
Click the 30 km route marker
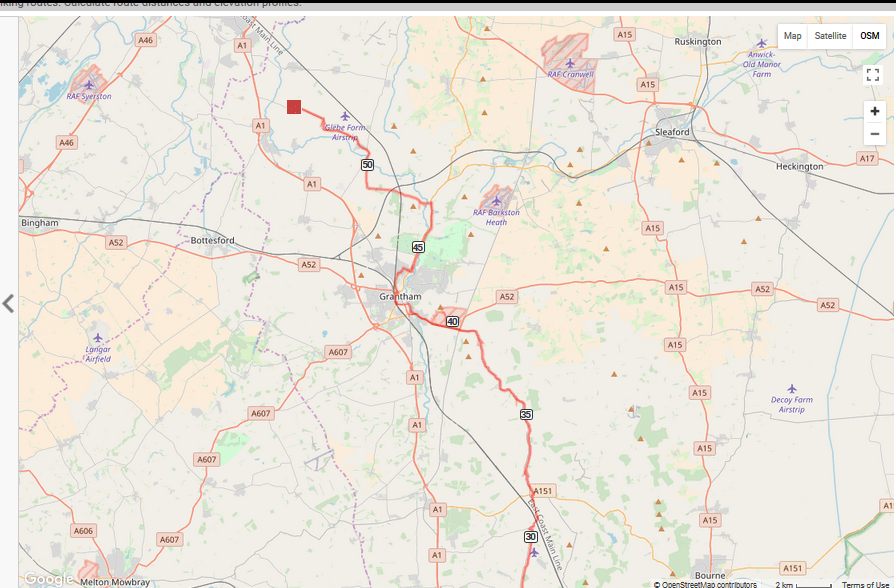click(x=530, y=537)
